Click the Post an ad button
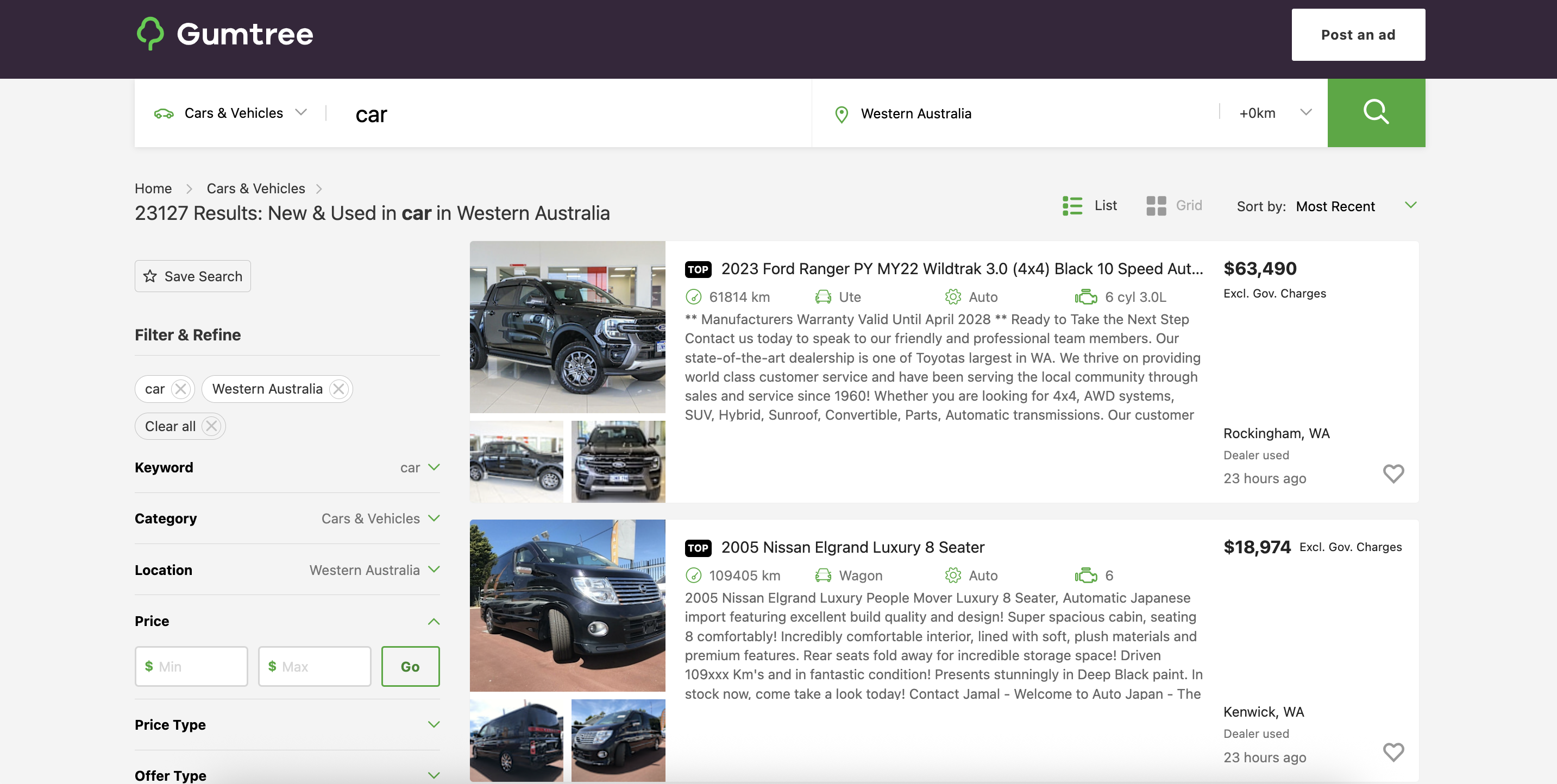 click(x=1358, y=34)
